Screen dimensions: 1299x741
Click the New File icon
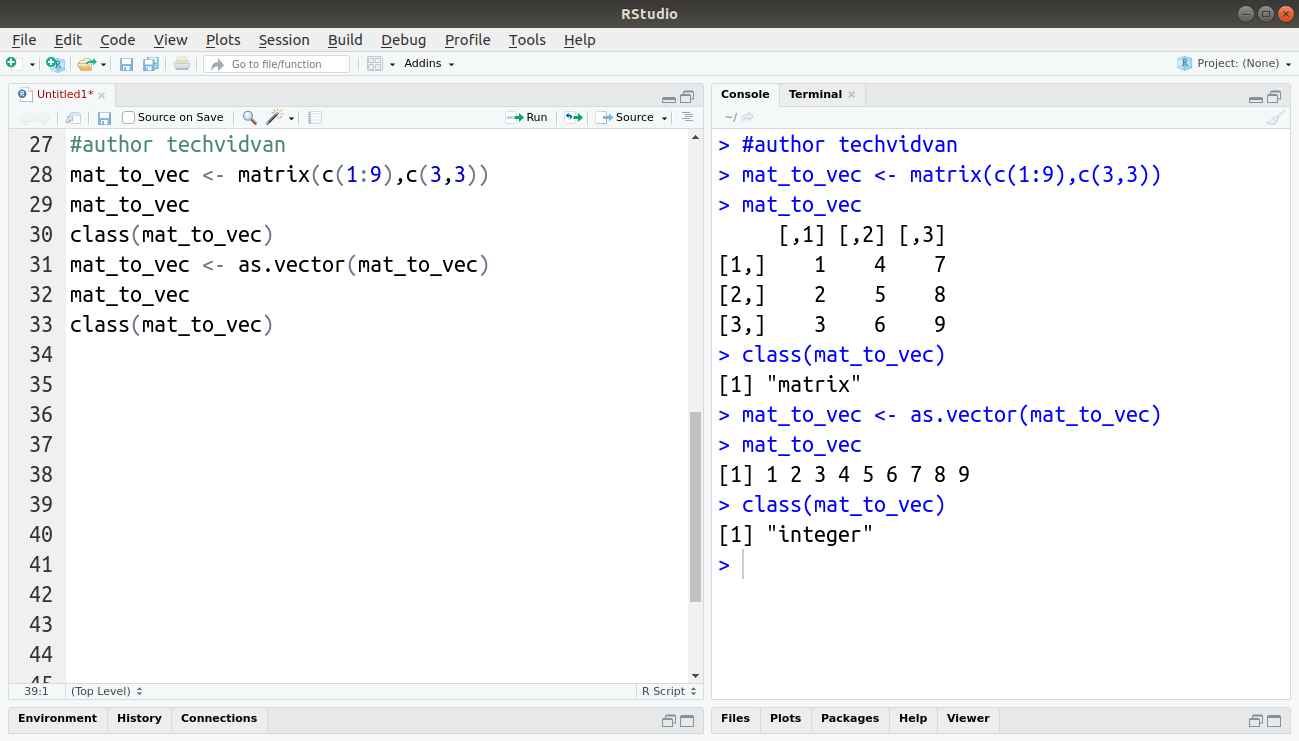pos(11,63)
